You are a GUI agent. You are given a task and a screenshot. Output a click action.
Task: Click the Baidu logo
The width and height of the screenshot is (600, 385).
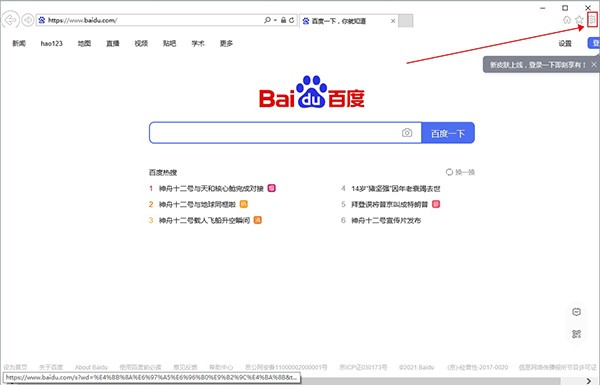[x=312, y=92]
